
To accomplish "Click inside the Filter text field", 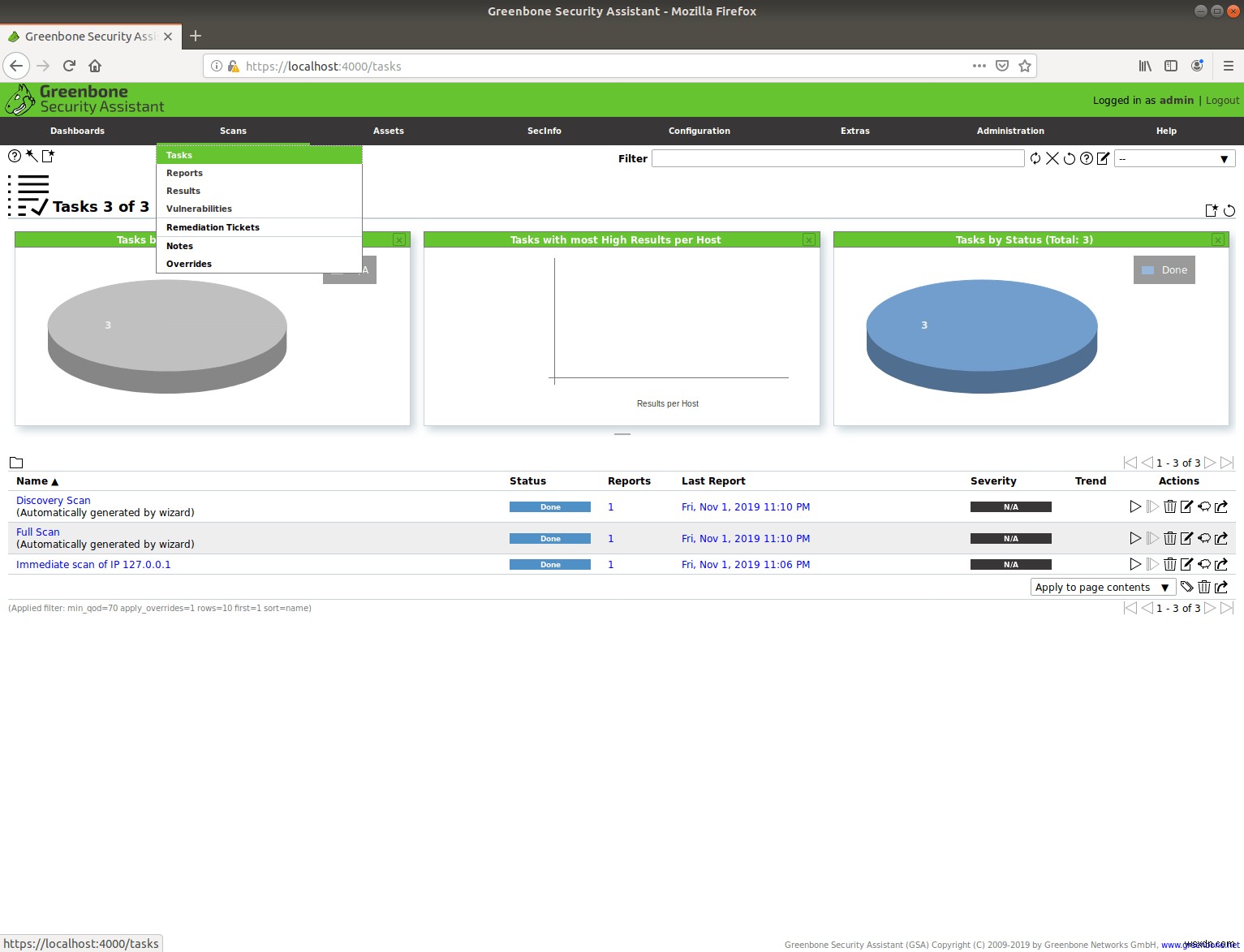I will click(x=836, y=158).
